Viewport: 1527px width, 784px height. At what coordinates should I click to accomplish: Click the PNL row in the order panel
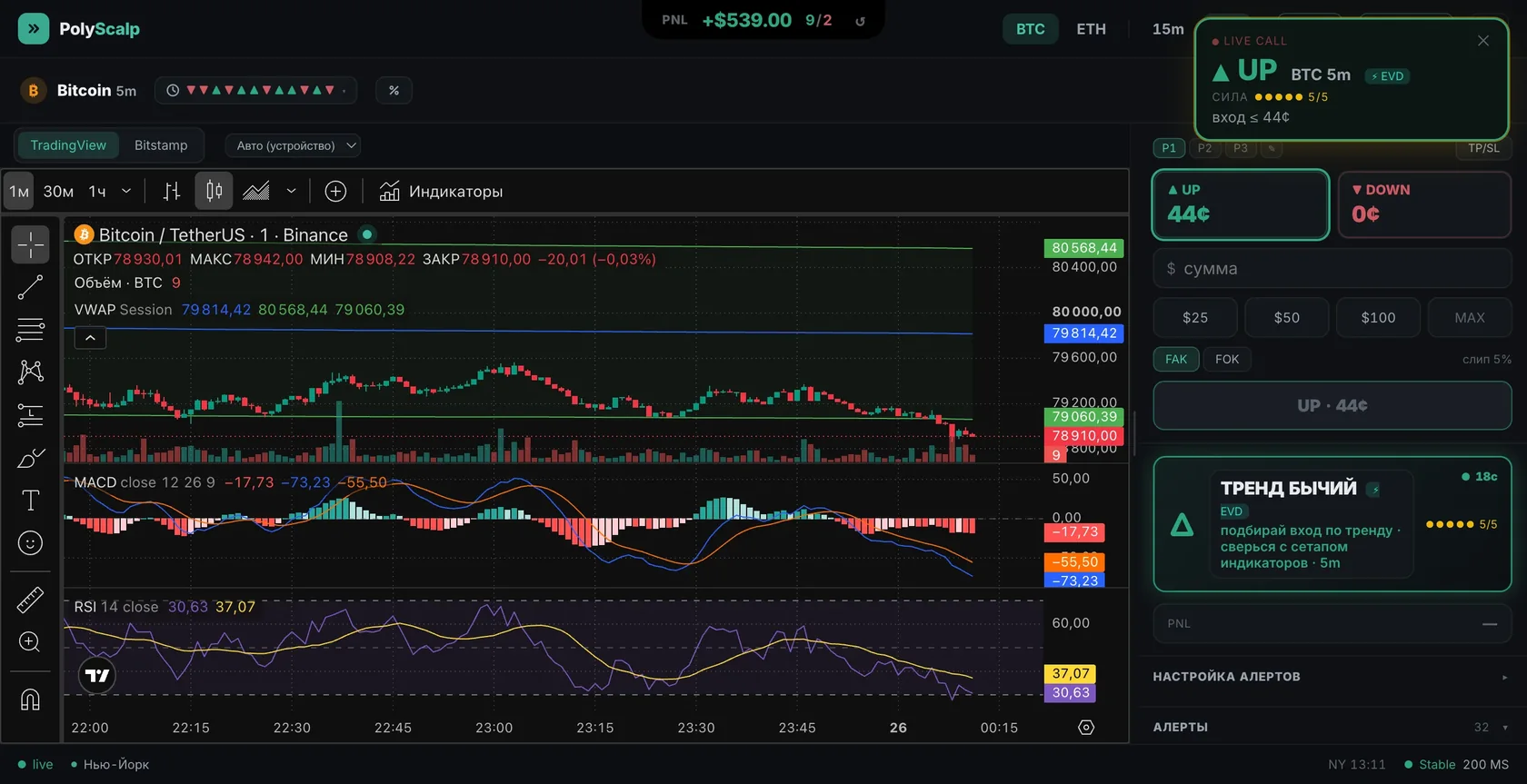pyautogui.click(x=1332, y=624)
